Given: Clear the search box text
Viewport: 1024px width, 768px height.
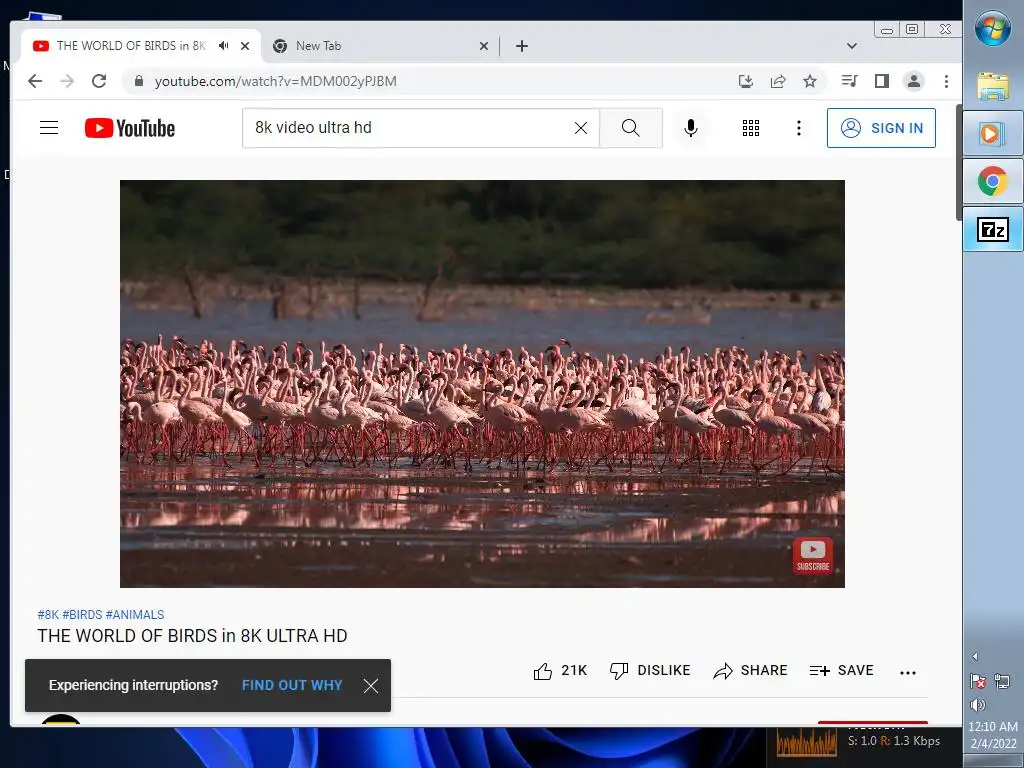Looking at the screenshot, I should [x=581, y=128].
